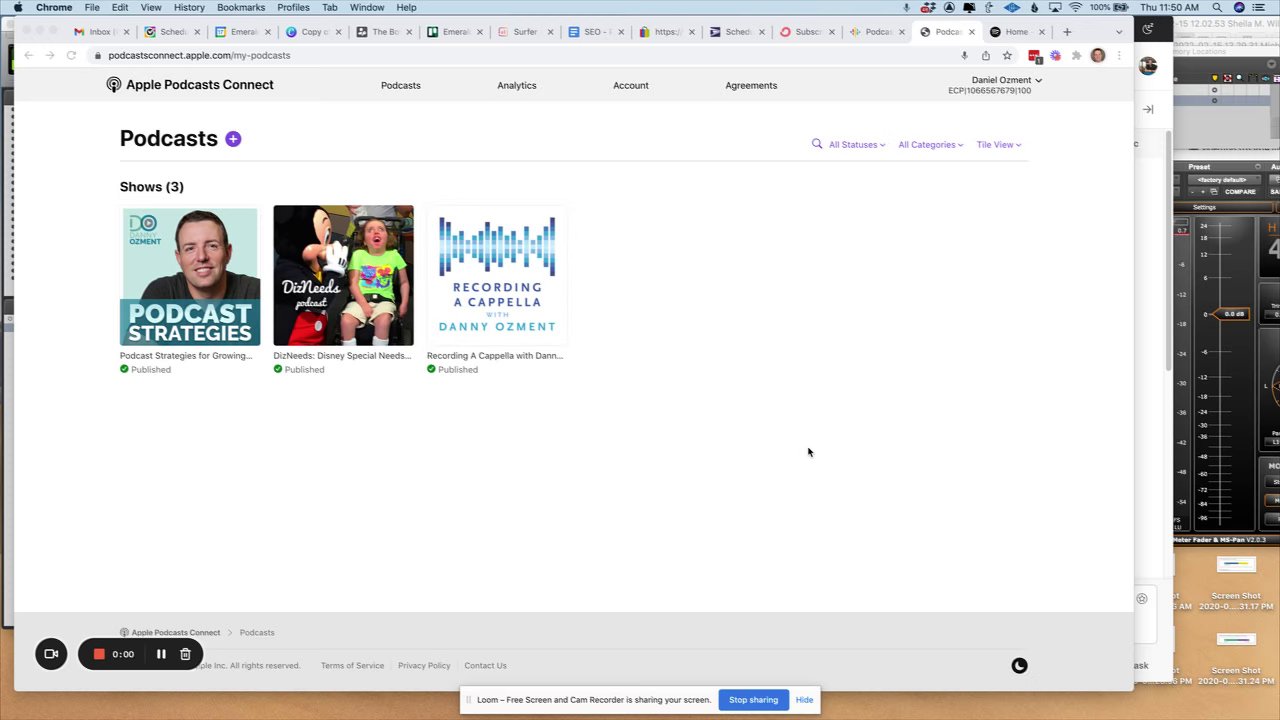The image size is (1280, 720).
Task: Delete the Loom recording with the trash icon
Action: click(x=185, y=654)
